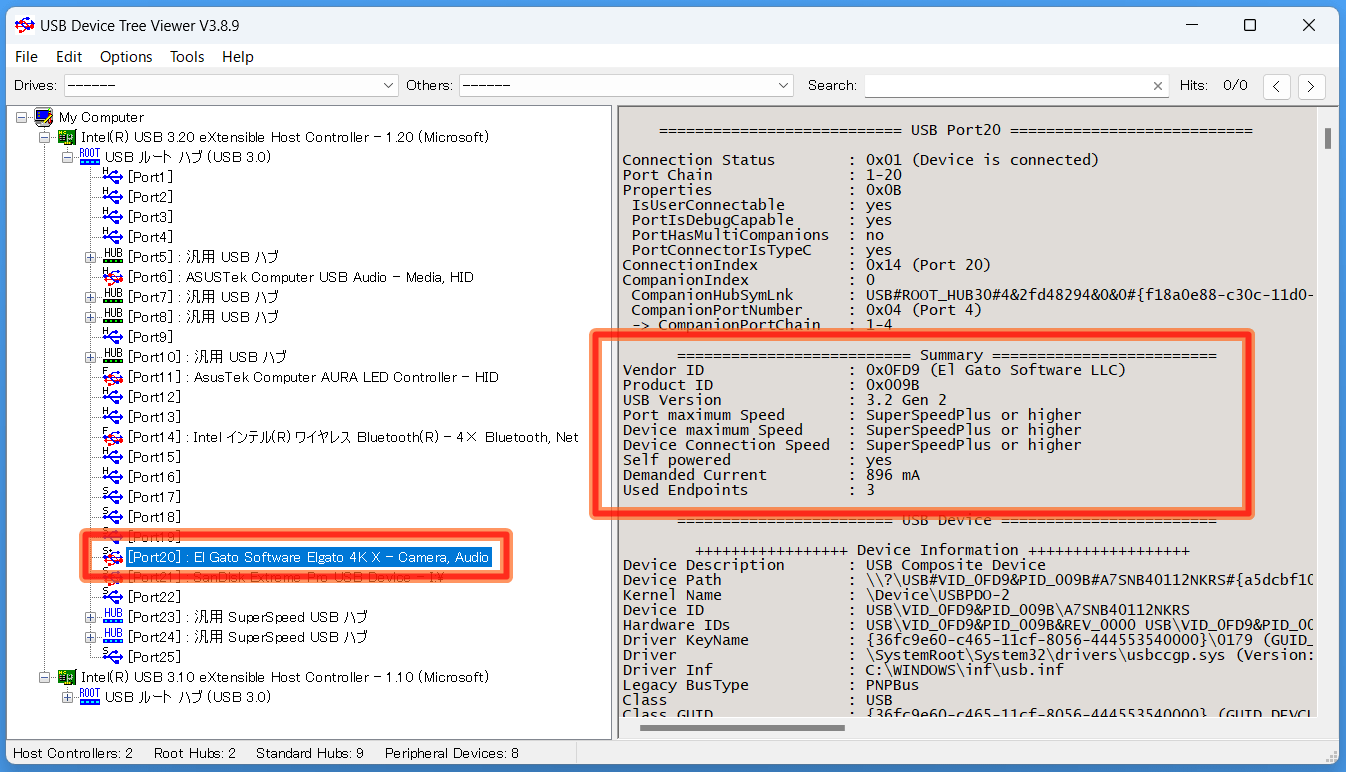Screen dimensions: 1346x772
Task: Select the Port14 Intel Wireless Bluetooth row
Action: pos(353,437)
